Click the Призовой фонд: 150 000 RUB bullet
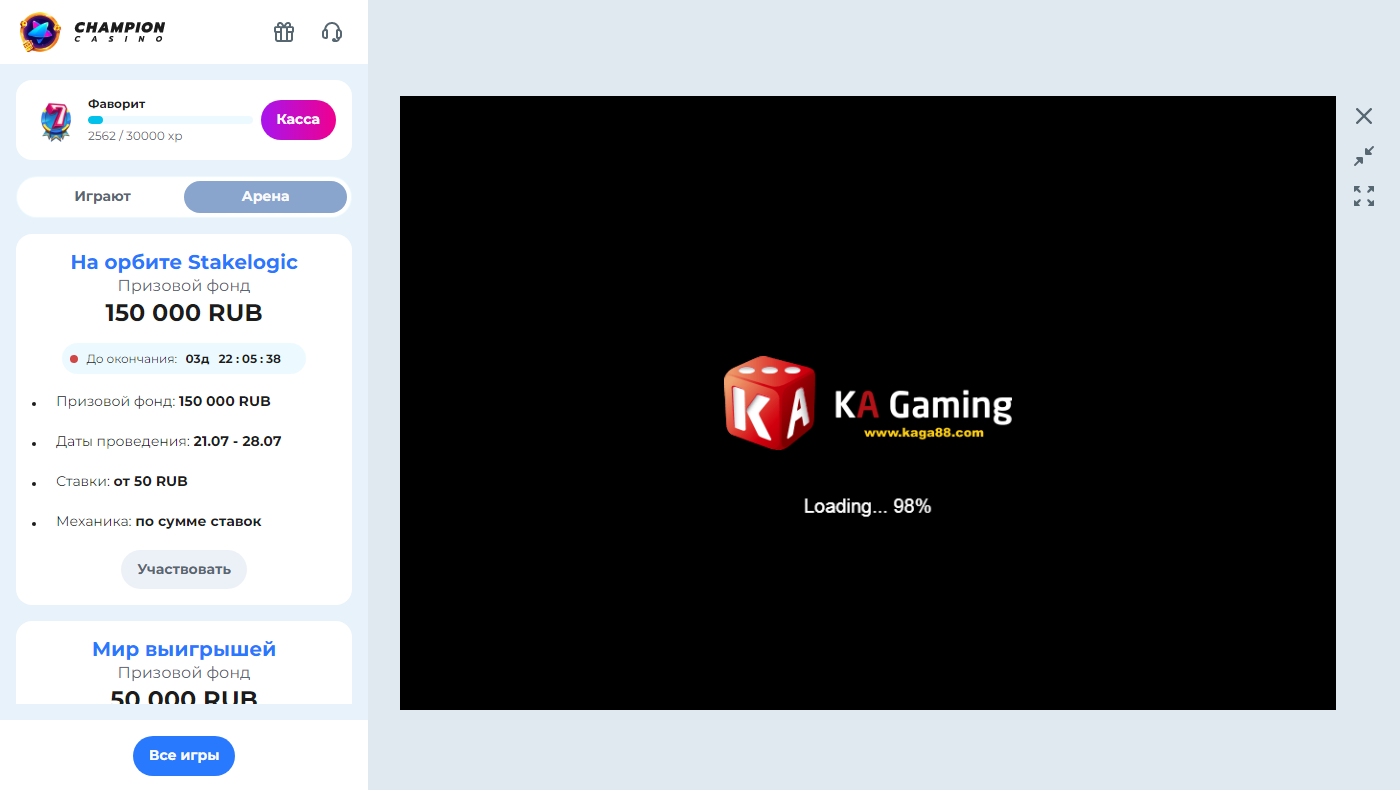Image resolution: width=1400 pixels, height=790 pixels. 164,401
